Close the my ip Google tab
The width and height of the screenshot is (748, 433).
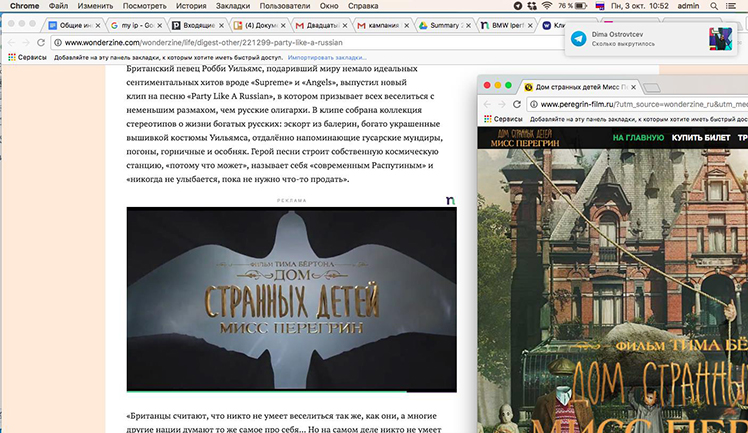point(159,26)
